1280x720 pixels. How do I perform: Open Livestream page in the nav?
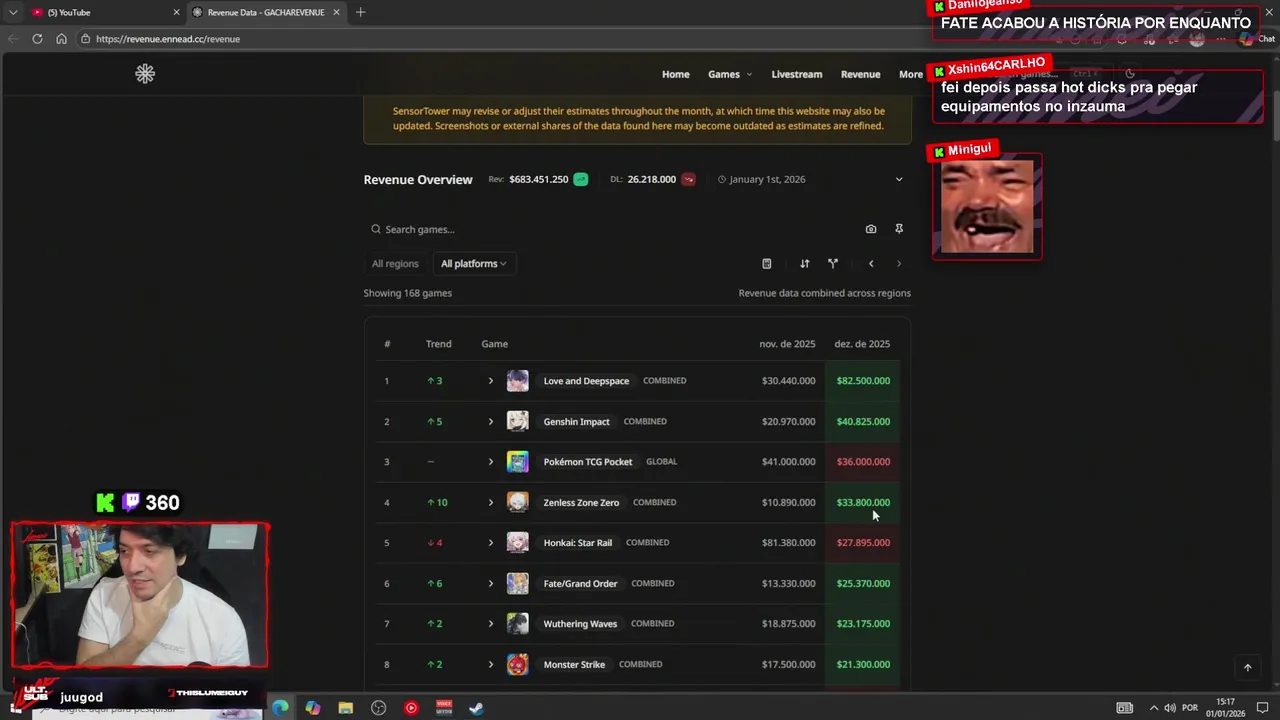(x=796, y=74)
